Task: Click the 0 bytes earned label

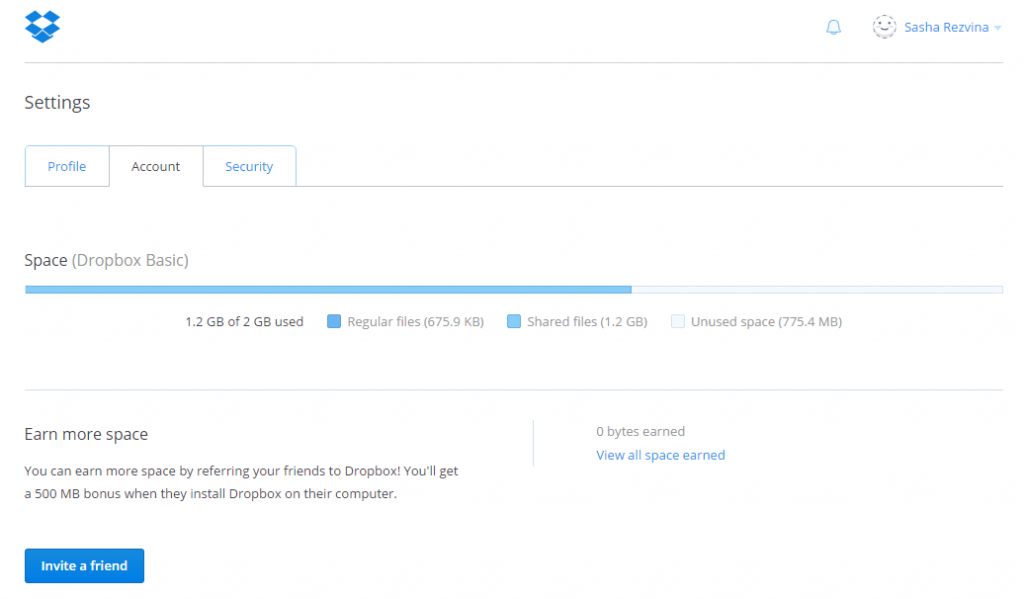Action: tap(641, 431)
